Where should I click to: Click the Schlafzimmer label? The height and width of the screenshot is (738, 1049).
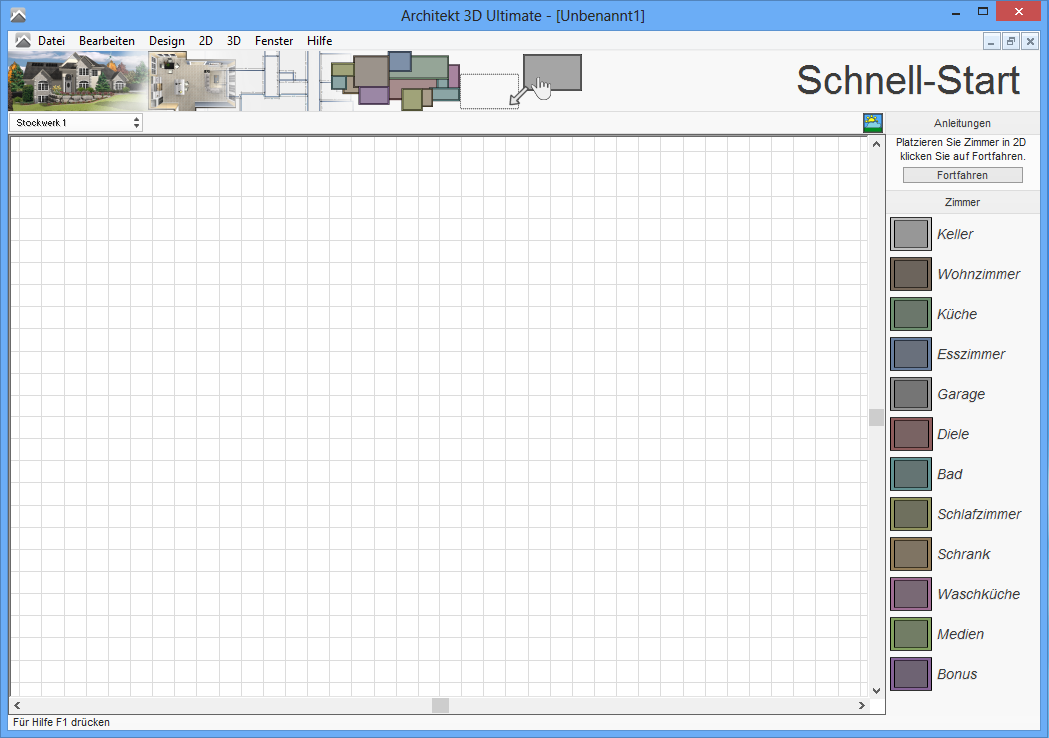[979, 514]
